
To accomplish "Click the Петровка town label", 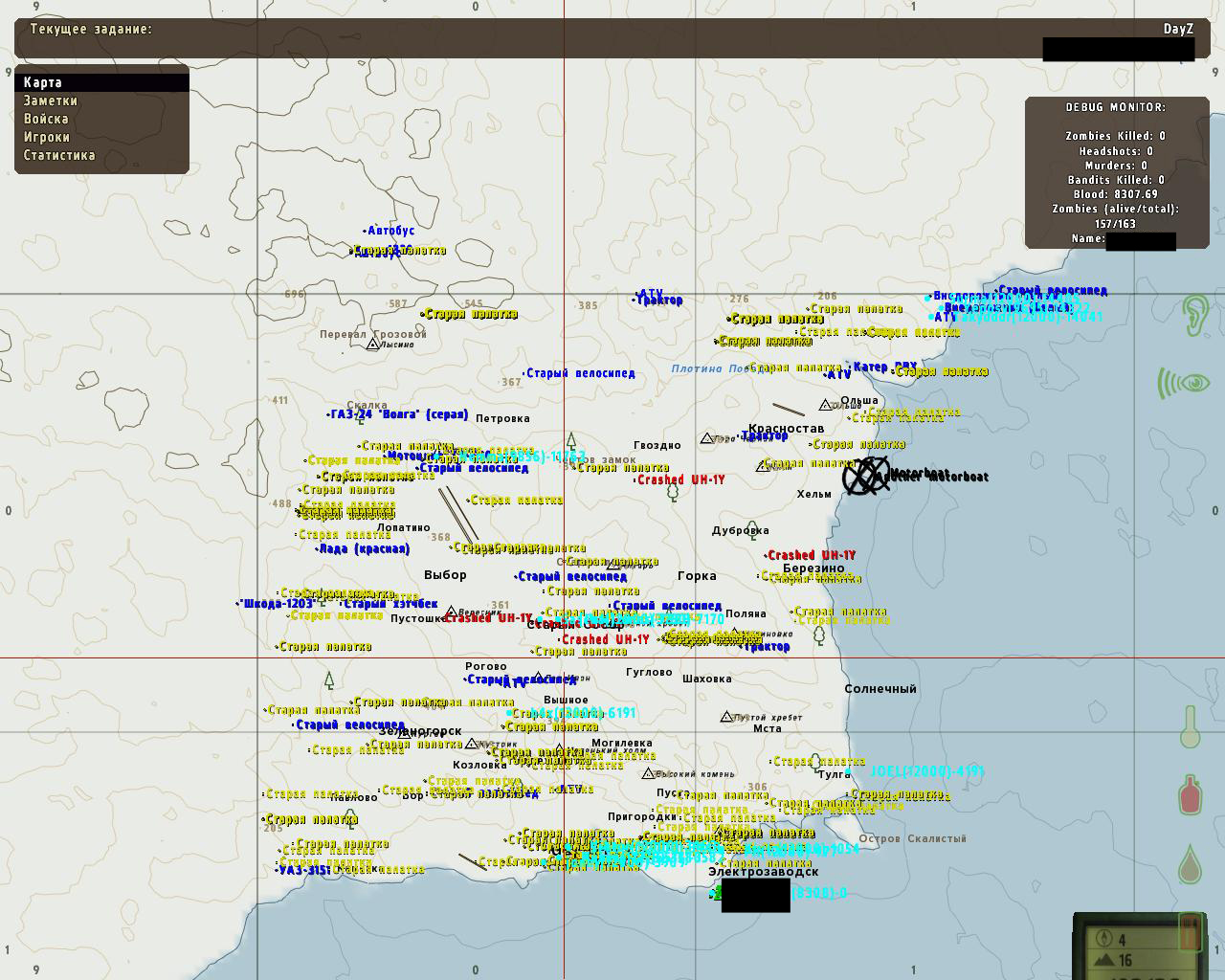I will tap(502, 418).
